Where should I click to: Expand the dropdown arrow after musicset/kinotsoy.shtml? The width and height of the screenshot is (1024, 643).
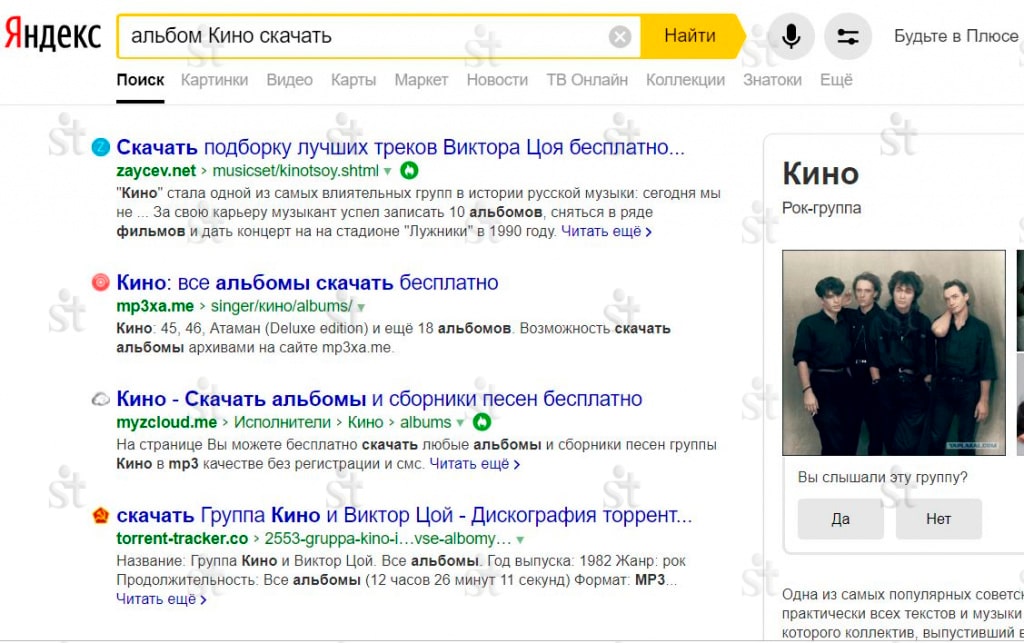(x=387, y=172)
